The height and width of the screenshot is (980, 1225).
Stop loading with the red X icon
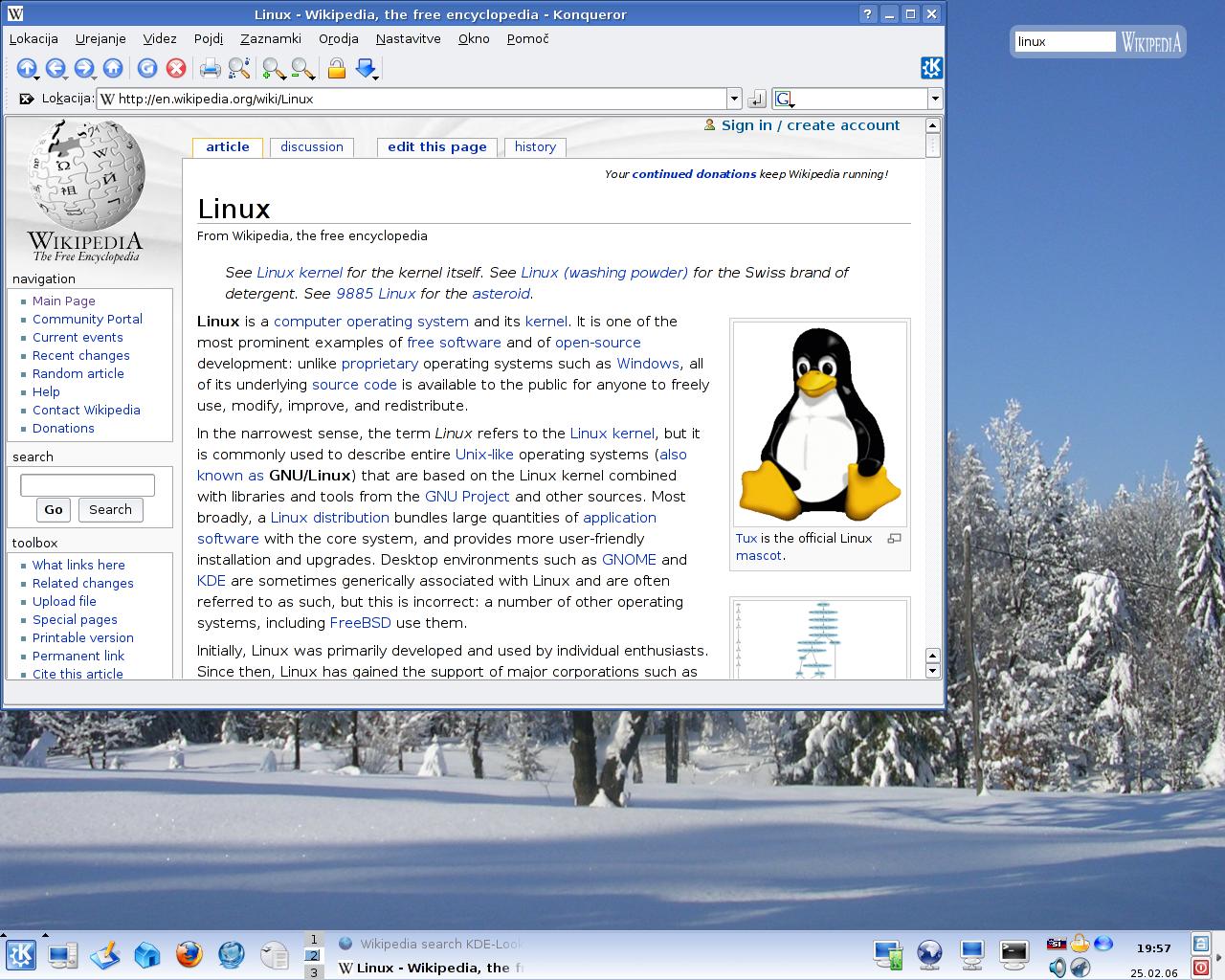click(x=176, y=68)
